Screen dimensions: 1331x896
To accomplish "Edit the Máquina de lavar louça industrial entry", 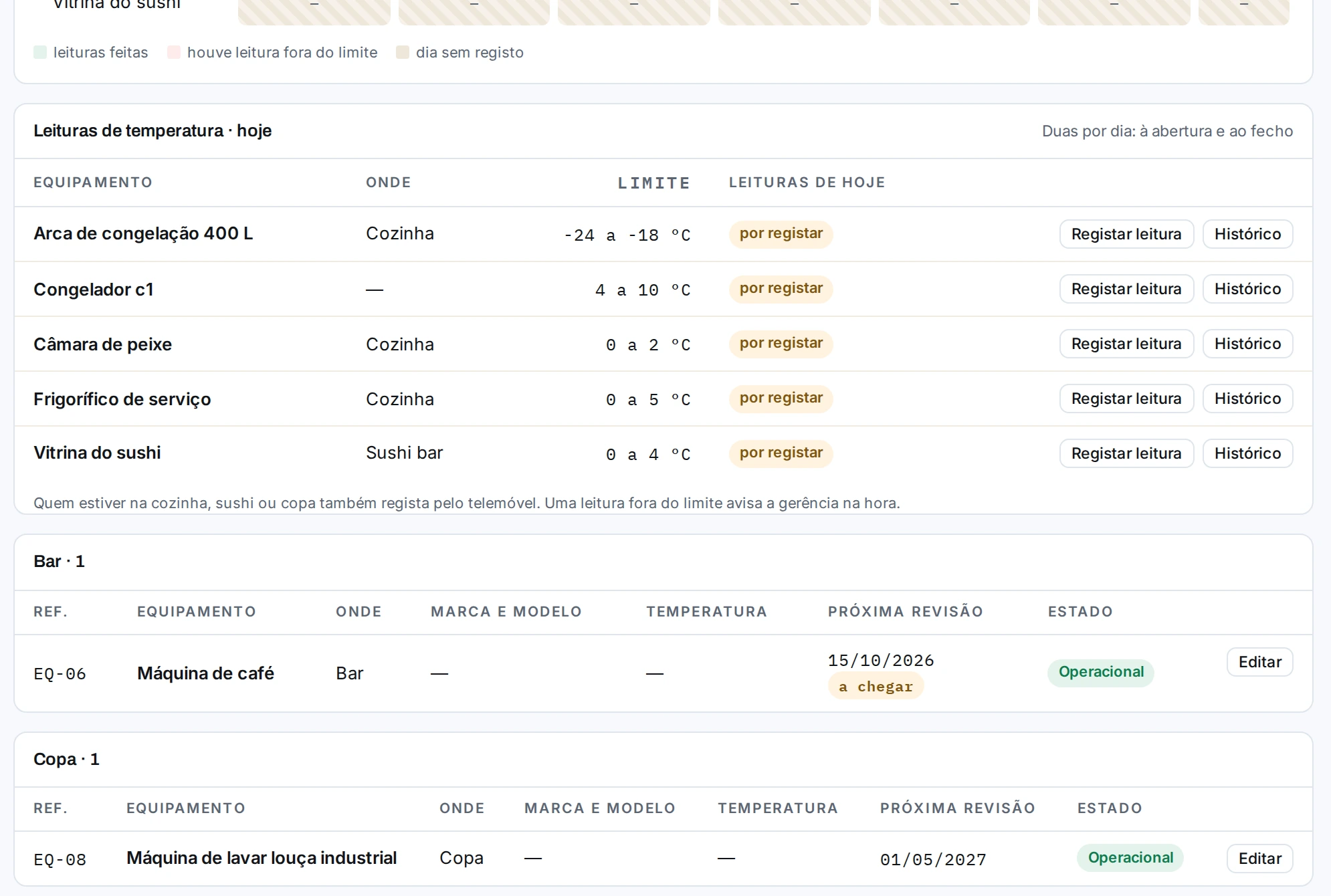I will (1259, 859).
